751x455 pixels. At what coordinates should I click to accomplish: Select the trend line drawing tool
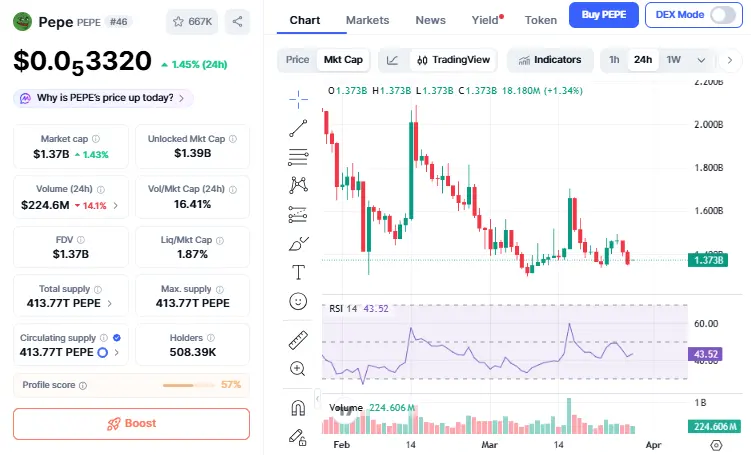pyautogui.click(x=298, y=127)
